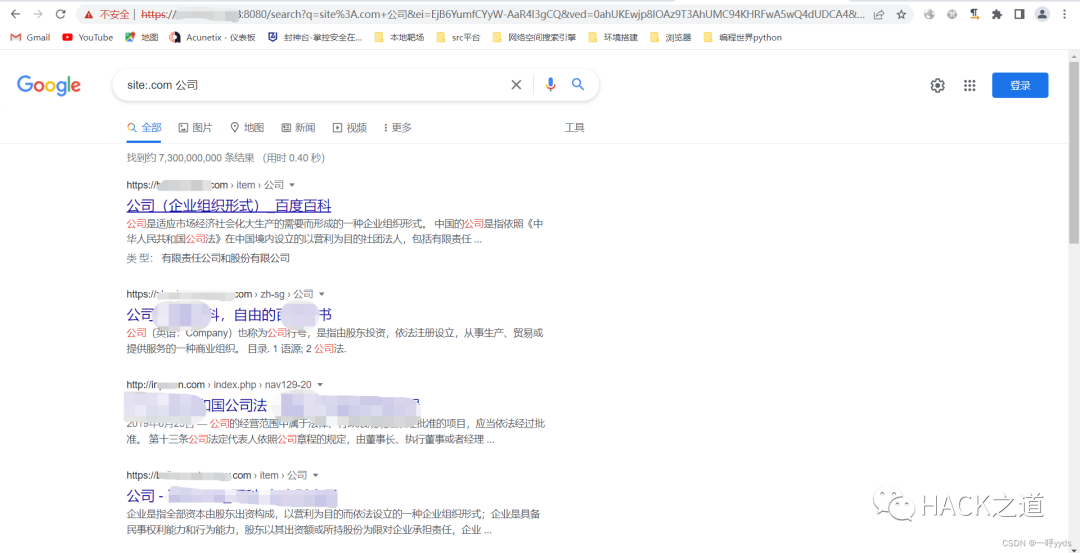Open the Google apps grid
This screenshot has height=553, width=1080.
969,86
